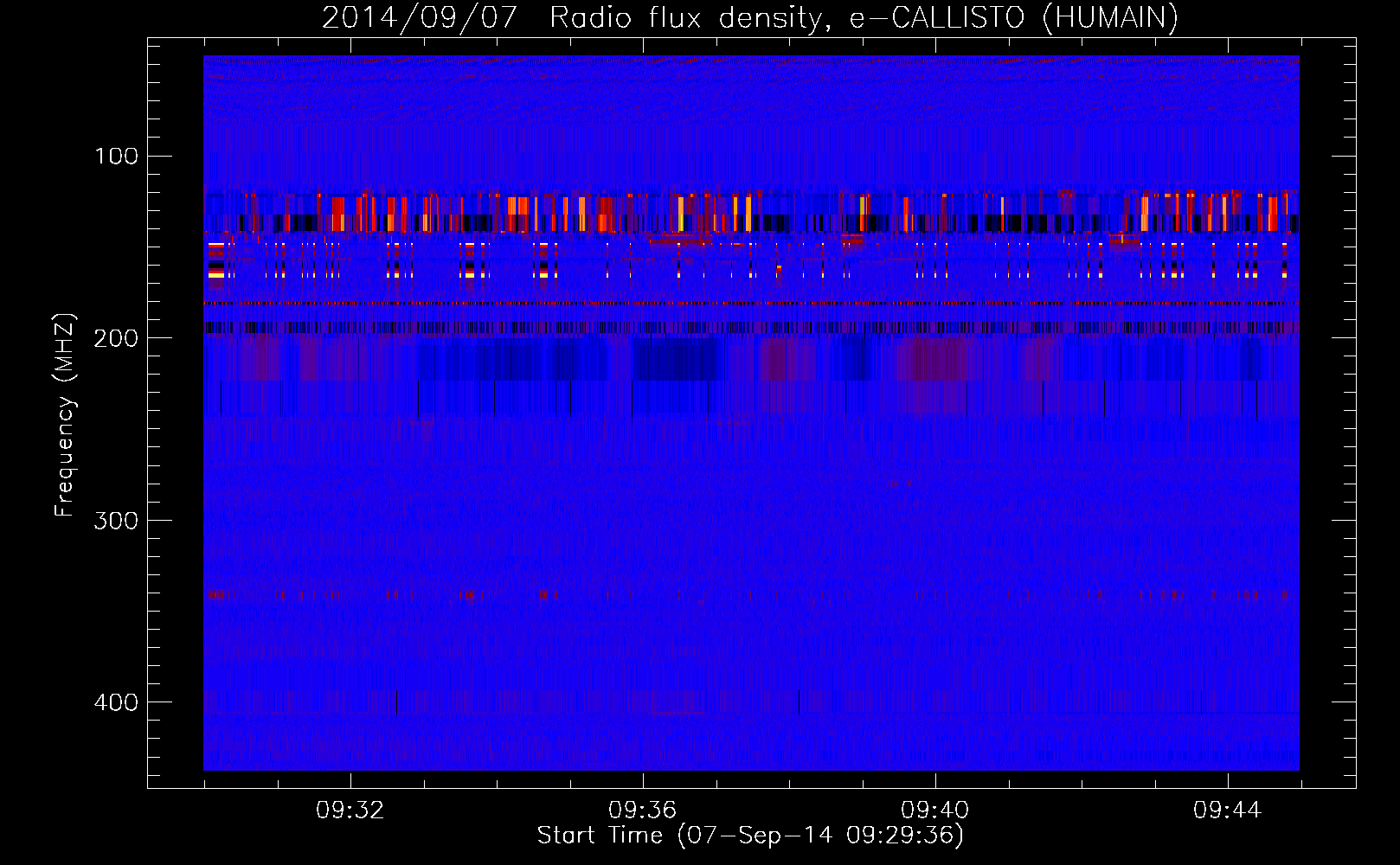Click the '09:32' time tick label
This screenshot has height=865, width=1400.
click(x=350, y=811)
